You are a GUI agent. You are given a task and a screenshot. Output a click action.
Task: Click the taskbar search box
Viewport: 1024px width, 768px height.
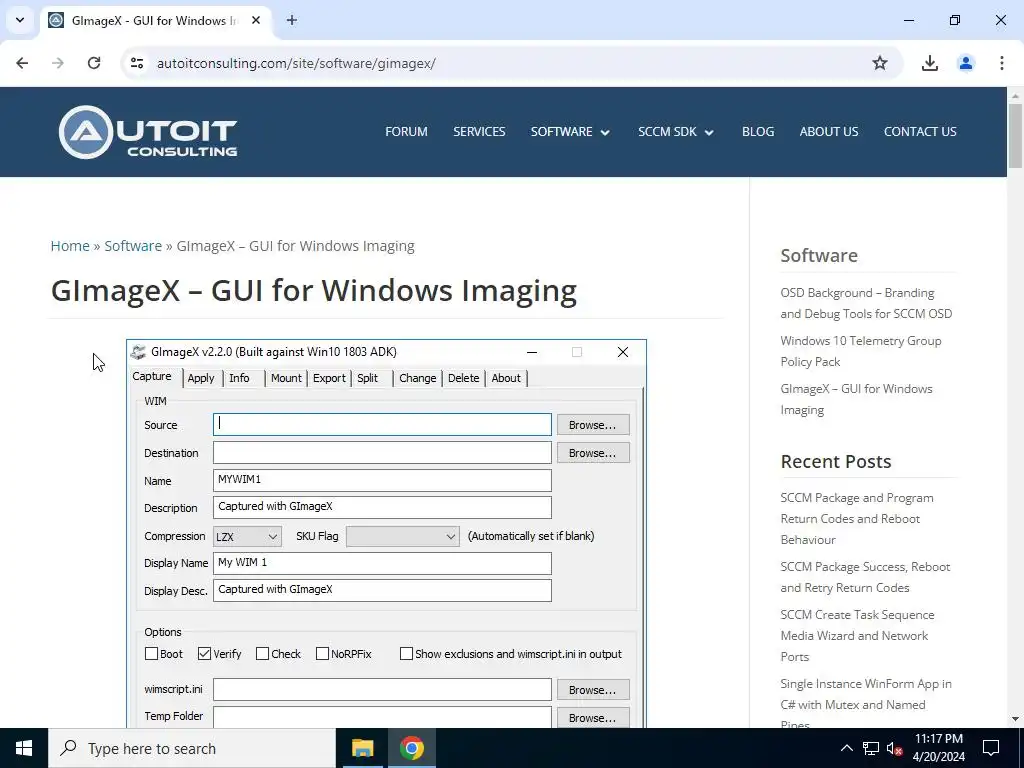coord(192,748)
